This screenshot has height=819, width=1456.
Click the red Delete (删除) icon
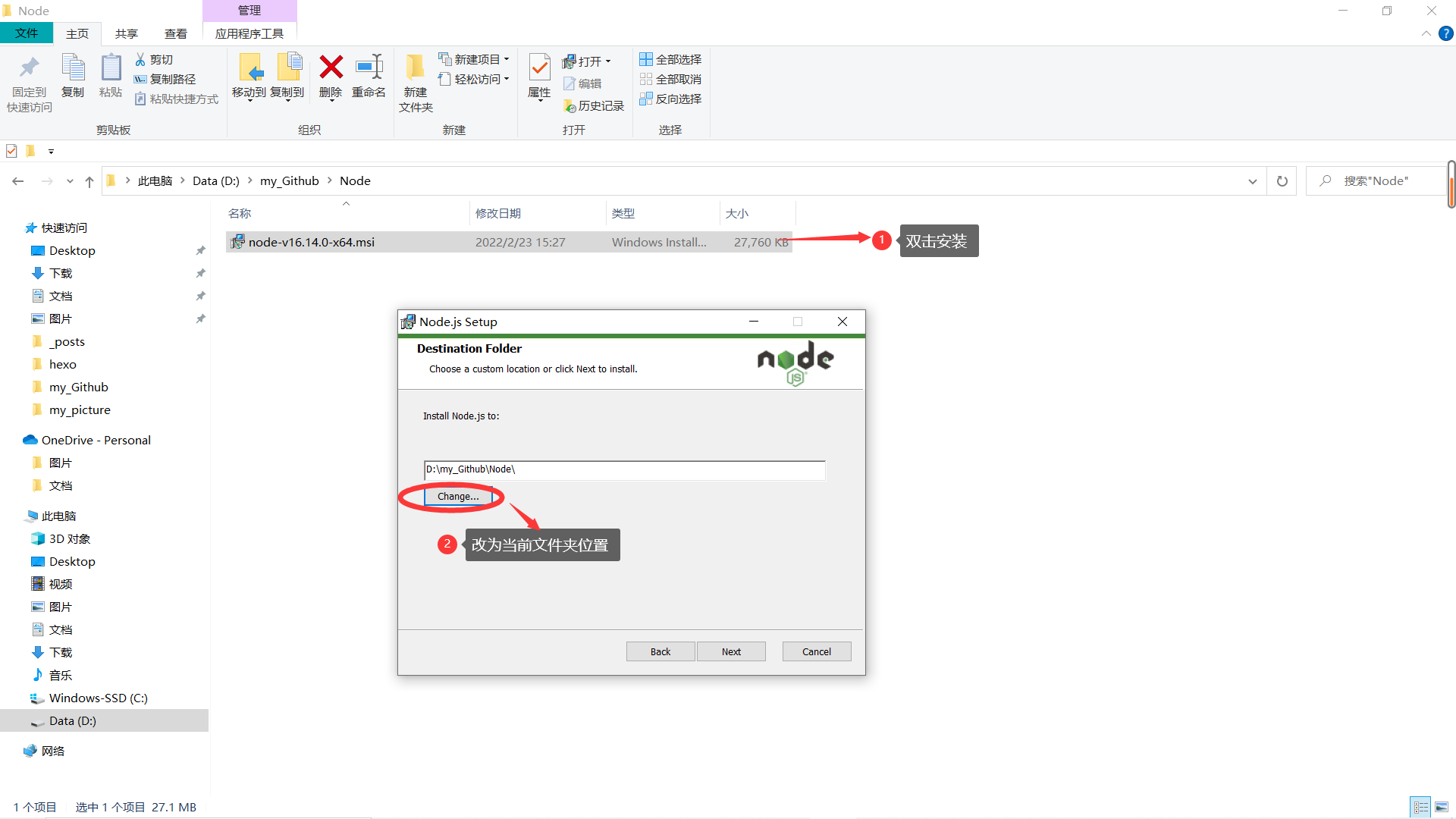point(331,67)
